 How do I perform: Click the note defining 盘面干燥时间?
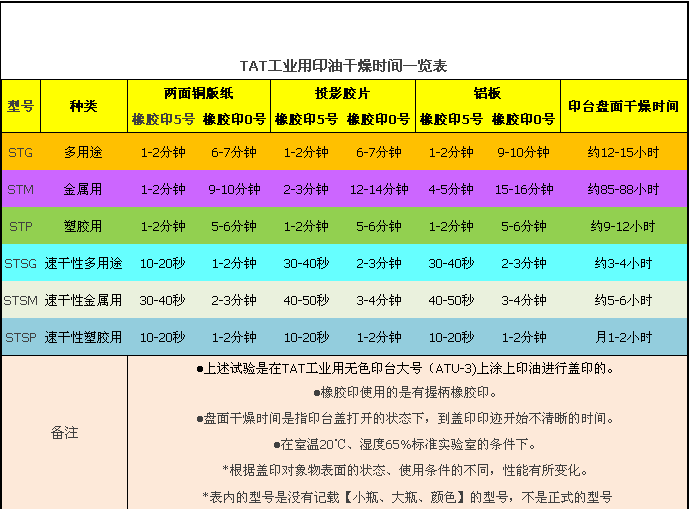405,418
